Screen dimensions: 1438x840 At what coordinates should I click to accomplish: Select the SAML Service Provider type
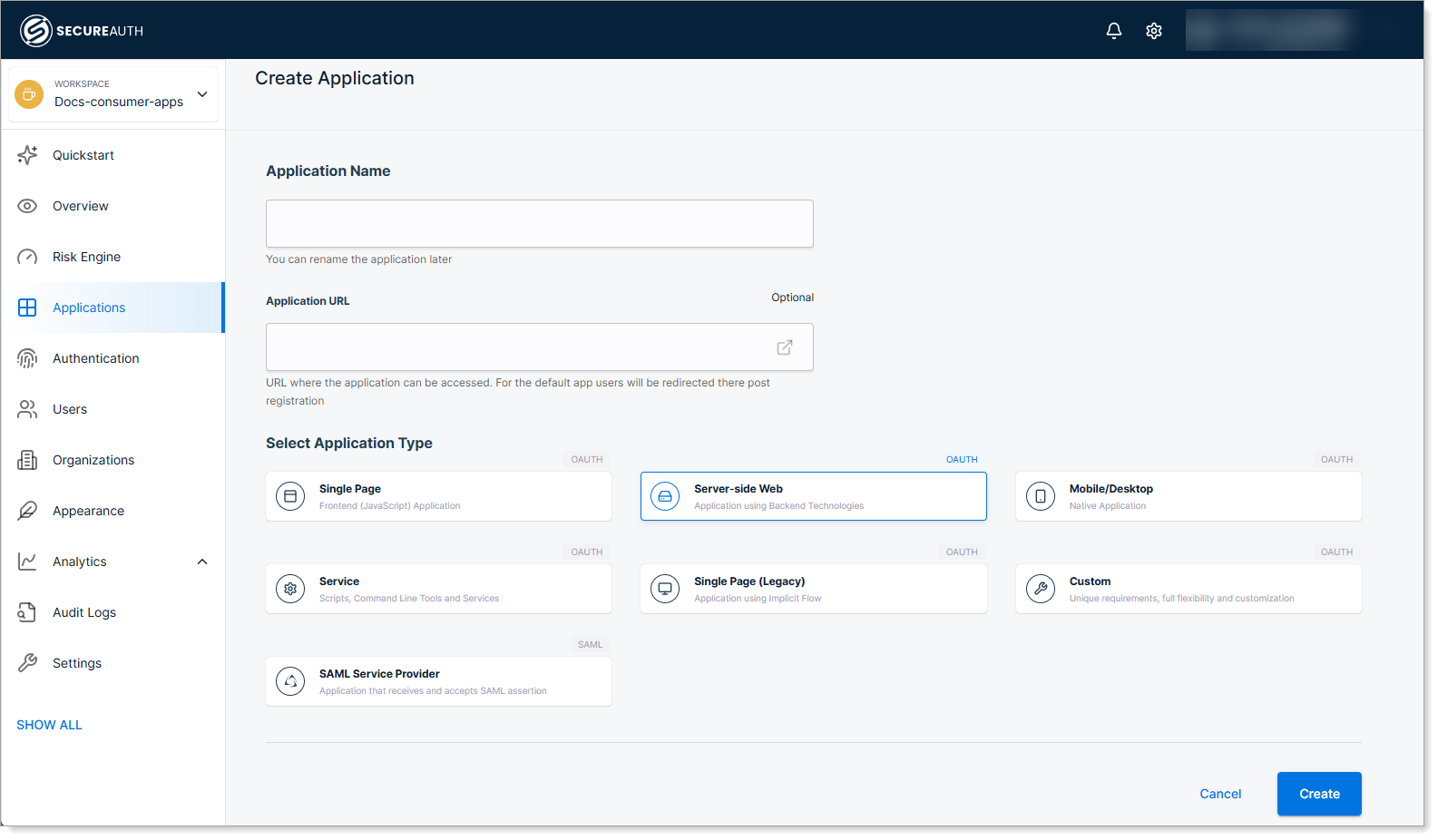[x=438, y=681]
